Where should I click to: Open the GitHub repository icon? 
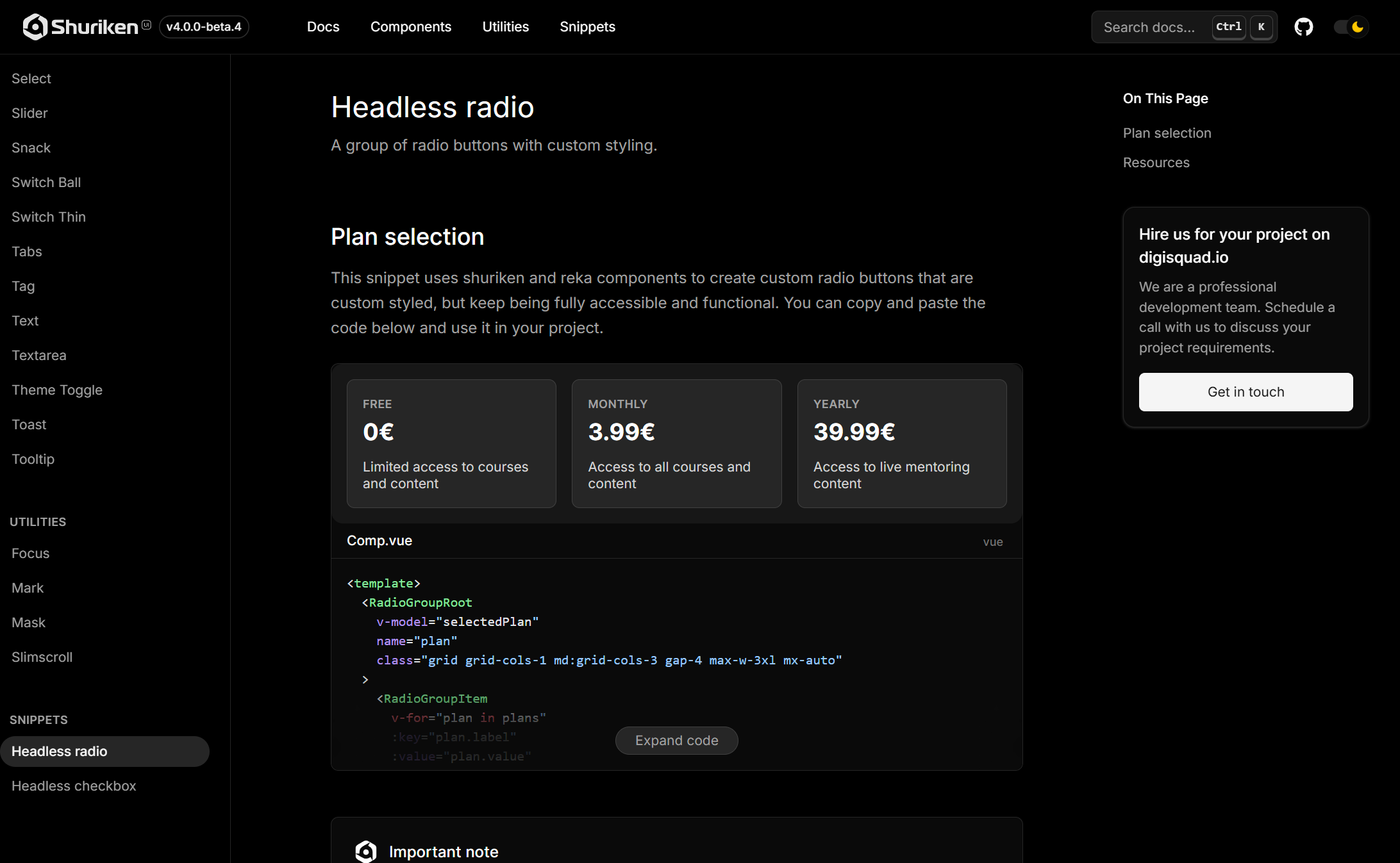click(1303, 27)
